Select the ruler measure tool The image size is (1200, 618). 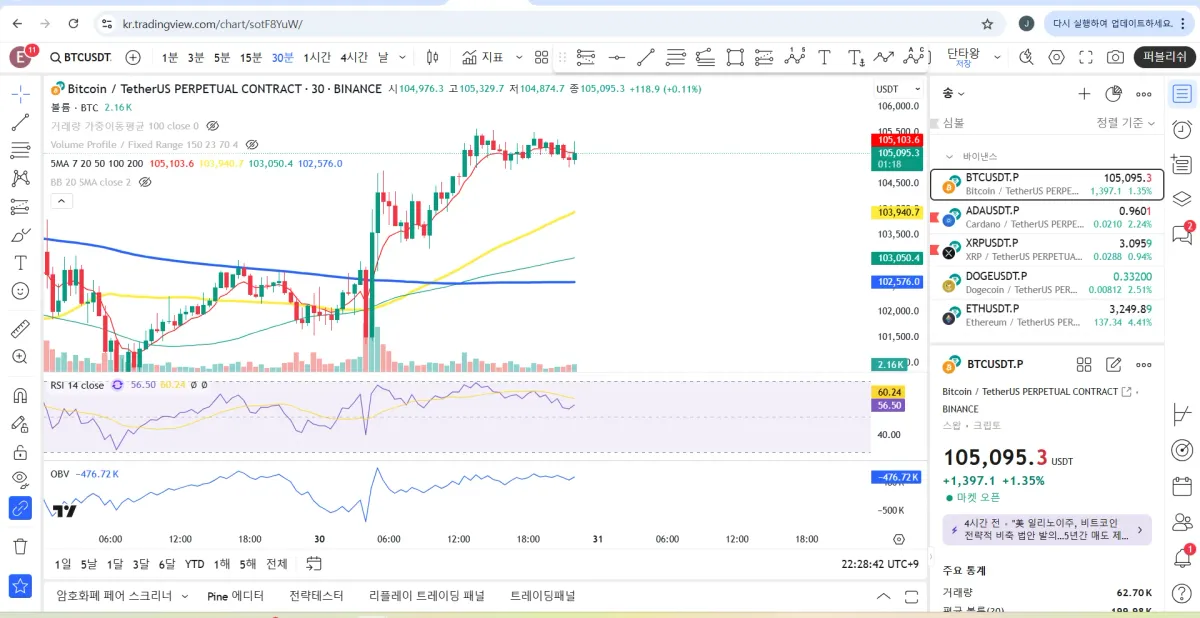point(20,328)
